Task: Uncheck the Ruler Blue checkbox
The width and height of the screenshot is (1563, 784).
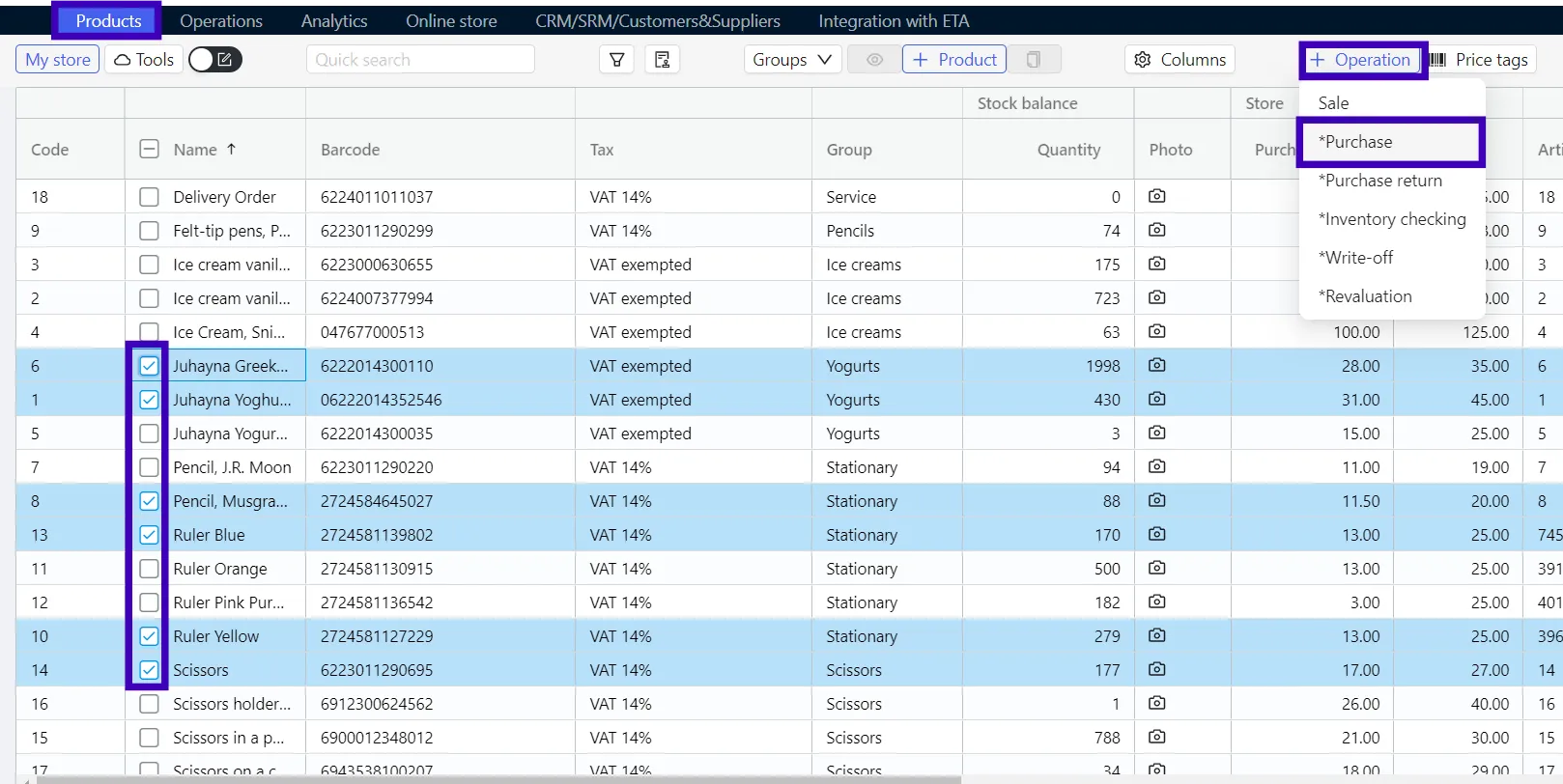Action: pos(149,535)
